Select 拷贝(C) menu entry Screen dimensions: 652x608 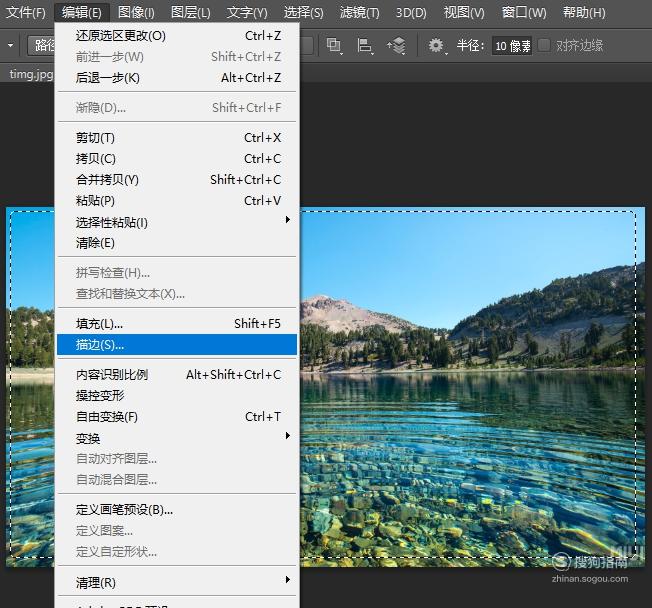pos(177,159)
